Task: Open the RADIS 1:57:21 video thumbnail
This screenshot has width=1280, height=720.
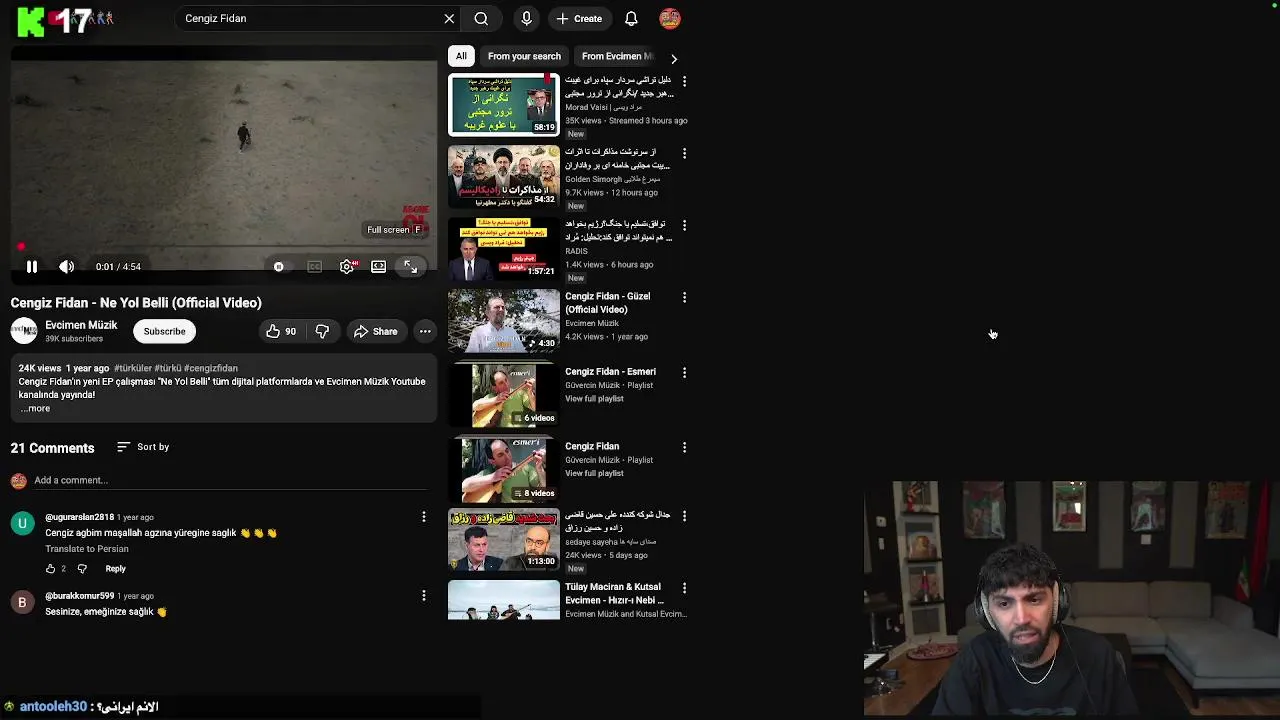Action: [x=504, y=249]
